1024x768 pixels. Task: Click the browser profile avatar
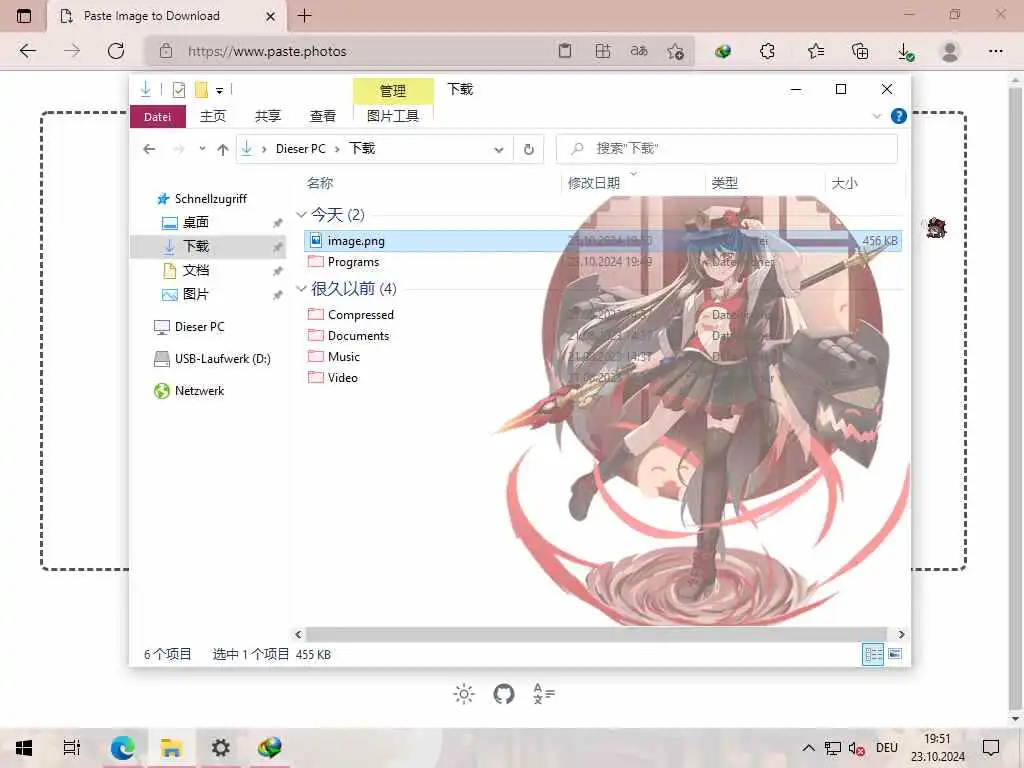point(950,51)
